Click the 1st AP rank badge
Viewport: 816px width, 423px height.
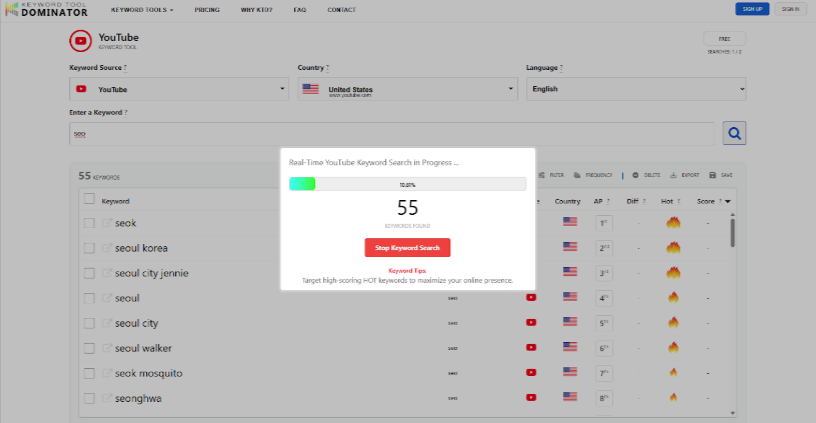604,223
